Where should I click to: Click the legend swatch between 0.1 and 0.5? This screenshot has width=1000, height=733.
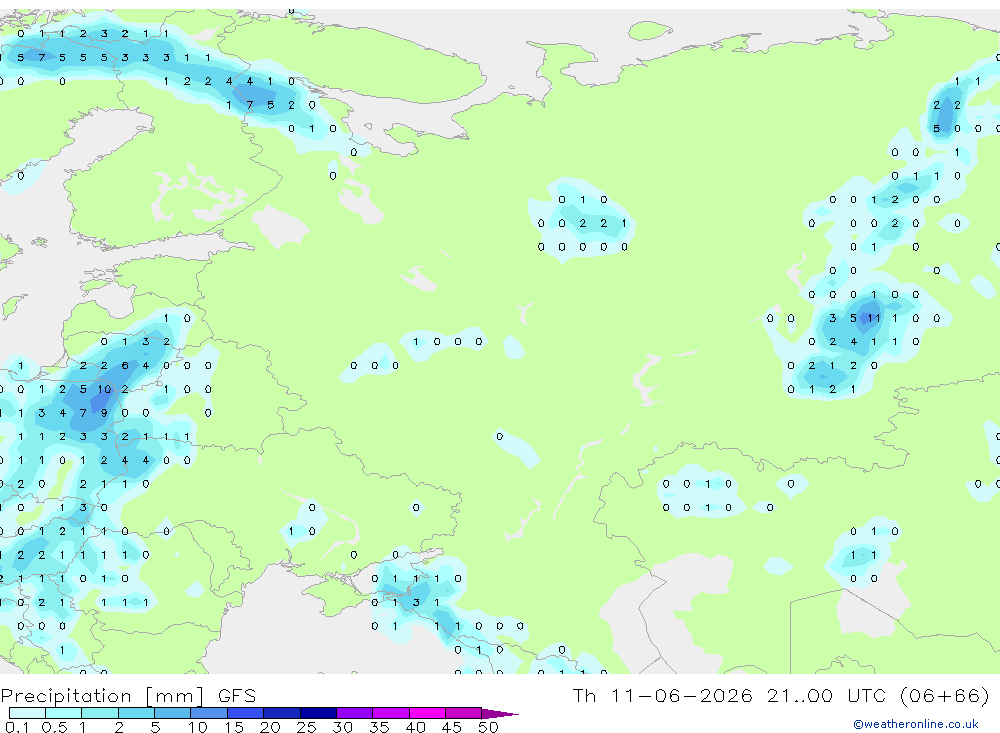click(27, 713)
